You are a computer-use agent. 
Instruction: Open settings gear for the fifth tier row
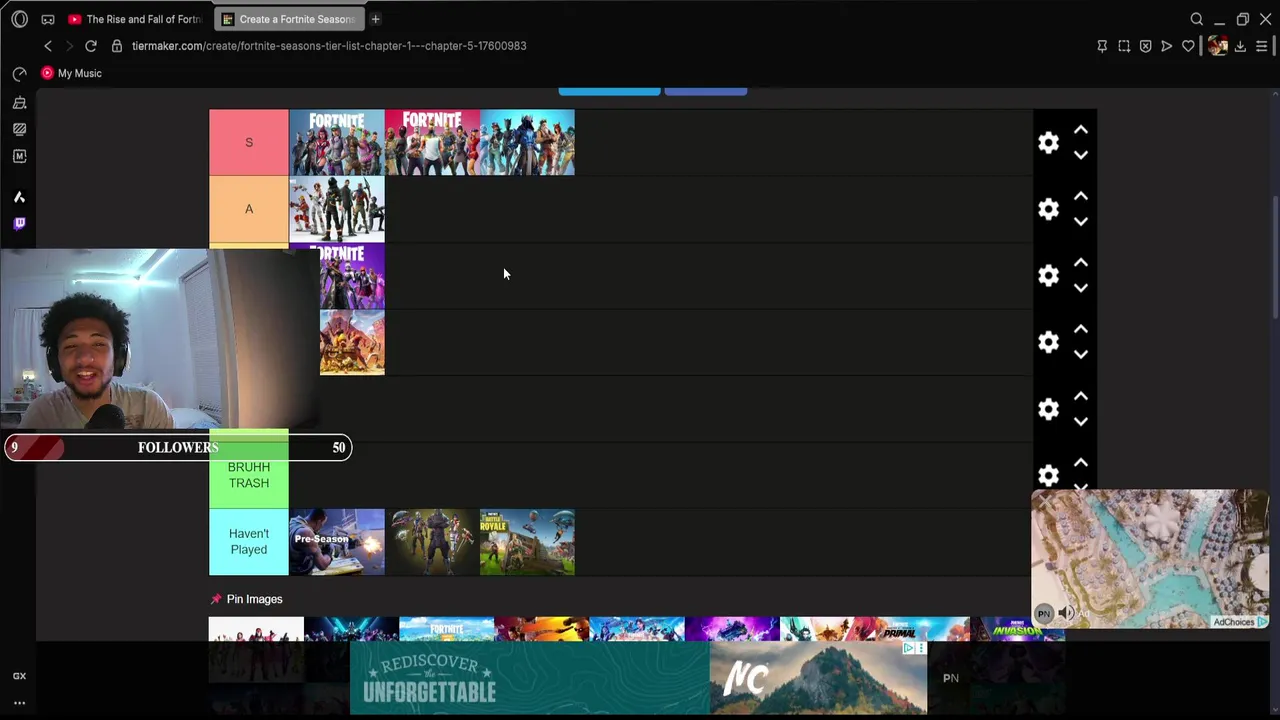1048,409
